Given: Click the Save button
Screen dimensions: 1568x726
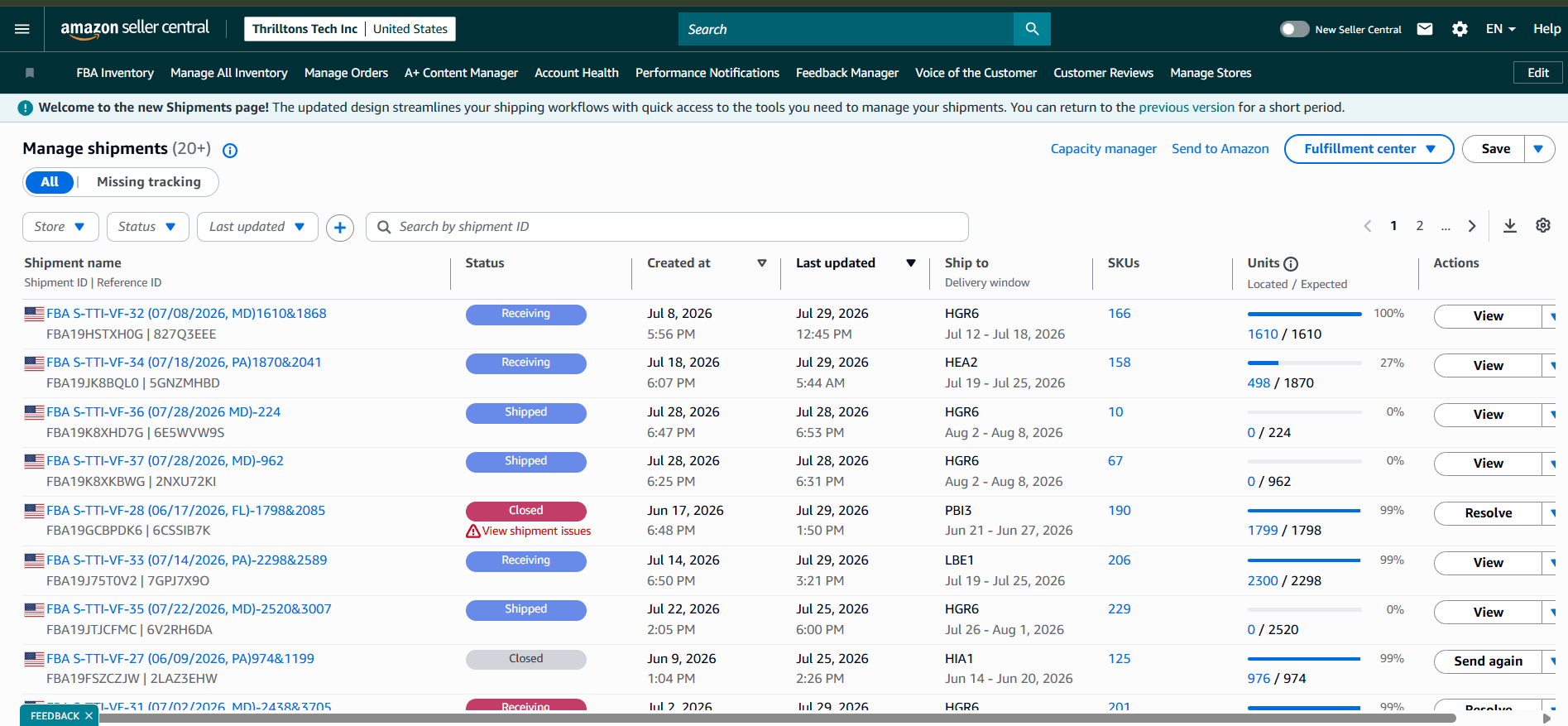Looking at the screenshot, I should coord(1495,149).
